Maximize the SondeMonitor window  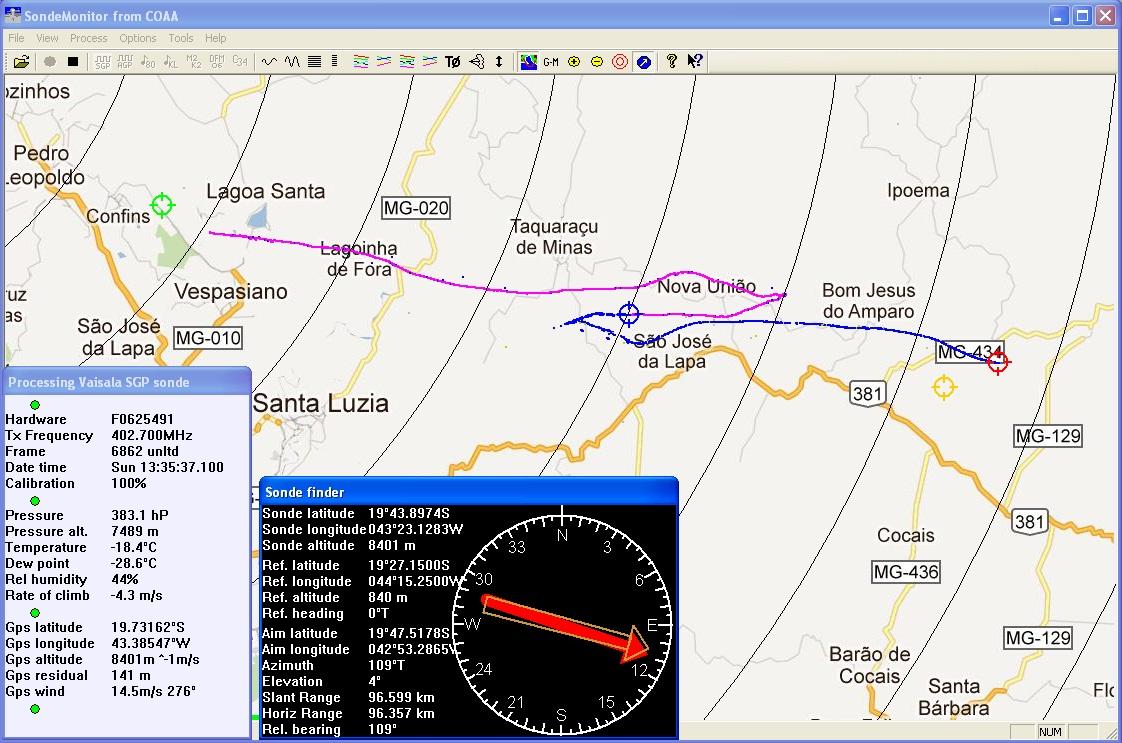[1083, 16]
